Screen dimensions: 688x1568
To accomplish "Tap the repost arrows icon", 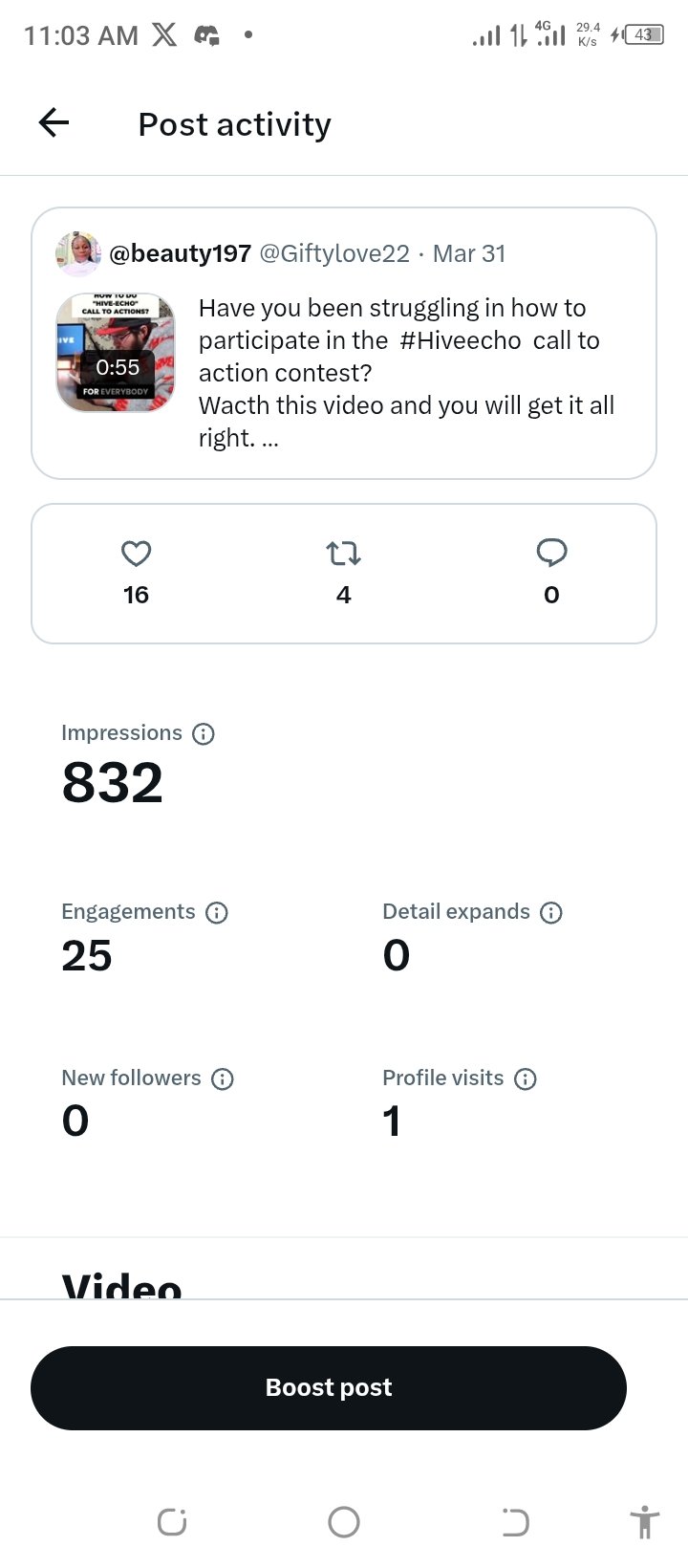I will pyautogui.click(x=343, y=553).
